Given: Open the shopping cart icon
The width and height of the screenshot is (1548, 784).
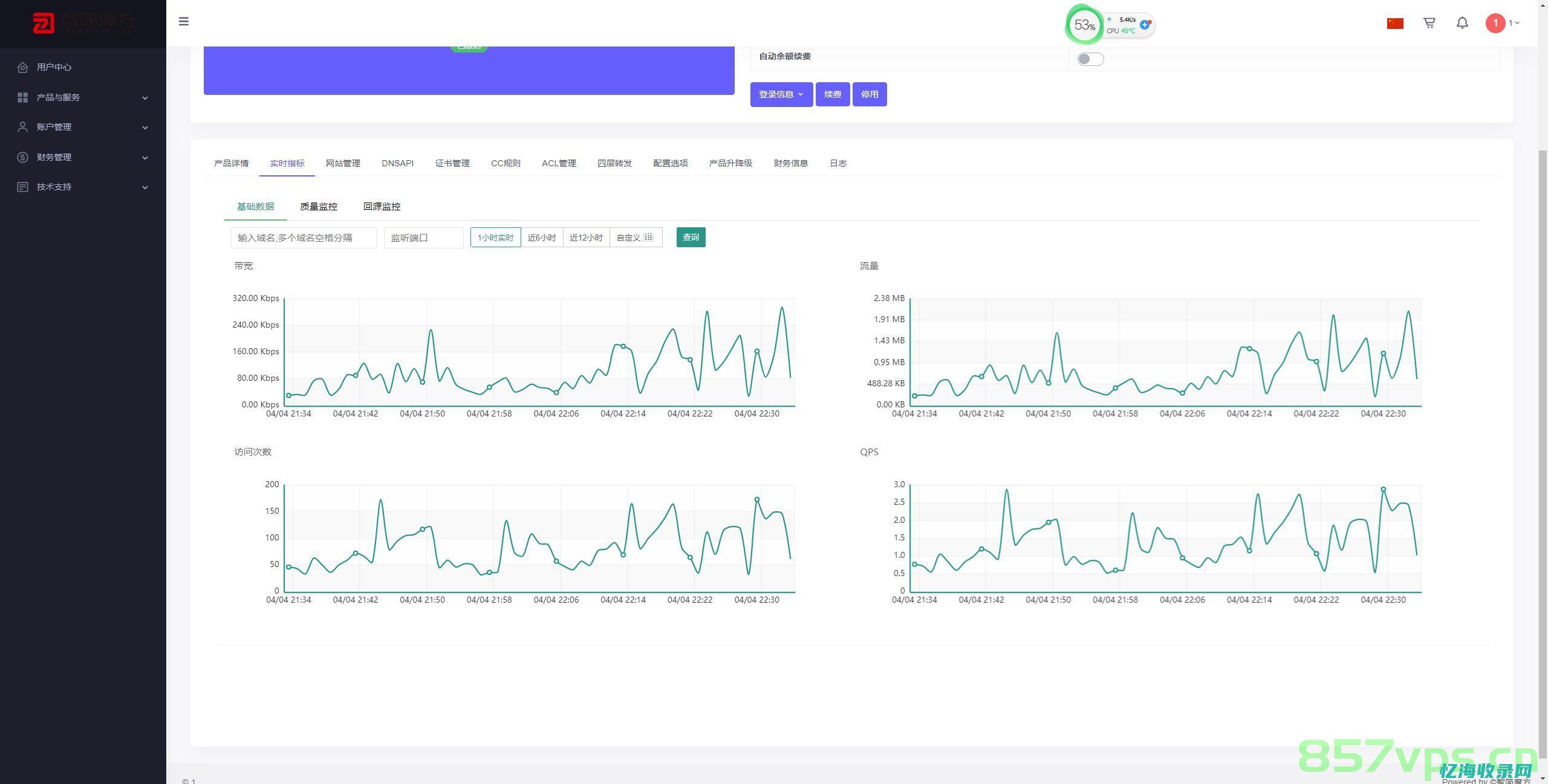Looking at the screenshot, I should (1429, 23).
